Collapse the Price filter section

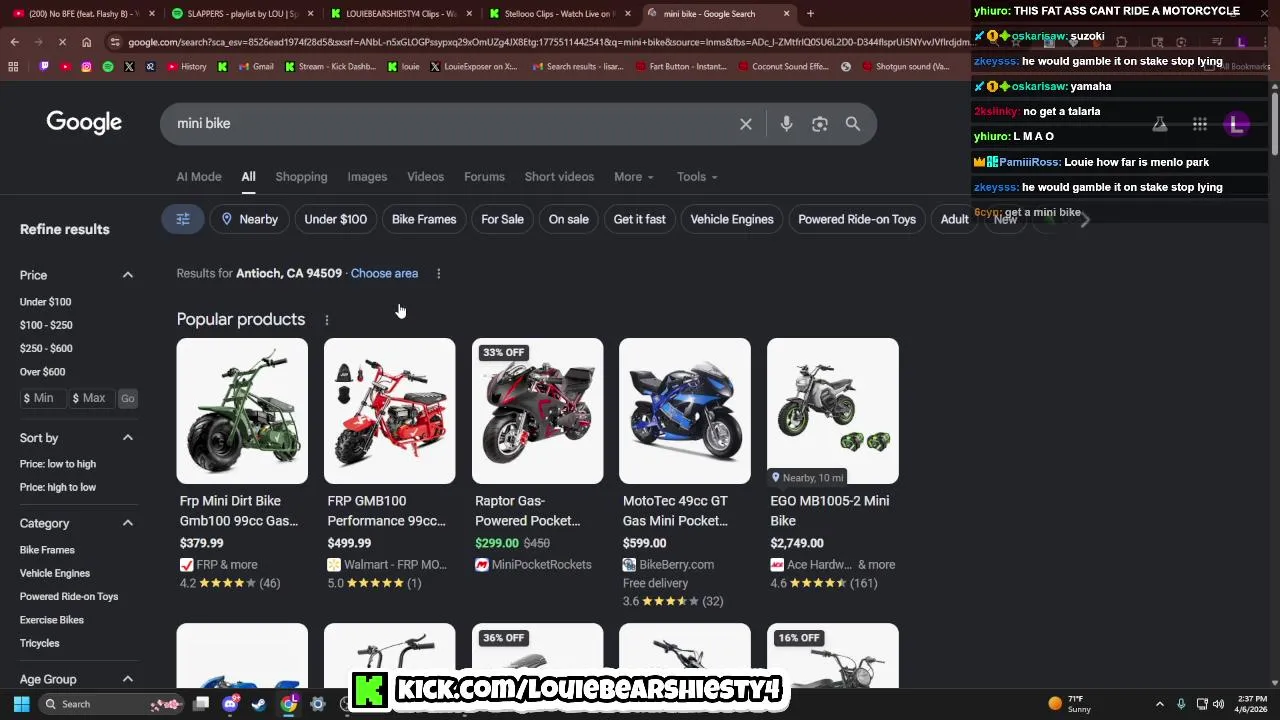(x=128, y=275)
